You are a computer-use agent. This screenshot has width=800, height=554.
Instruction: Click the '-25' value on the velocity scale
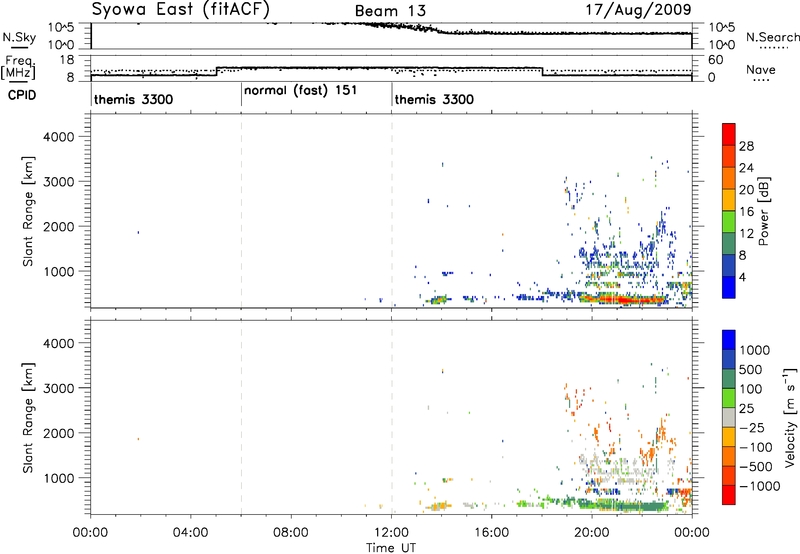[x=752, y=428]
